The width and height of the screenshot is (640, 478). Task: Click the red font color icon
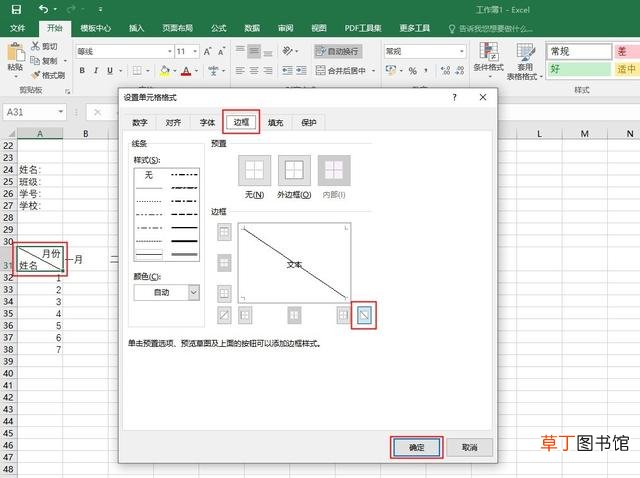click(x=186, y=71)
